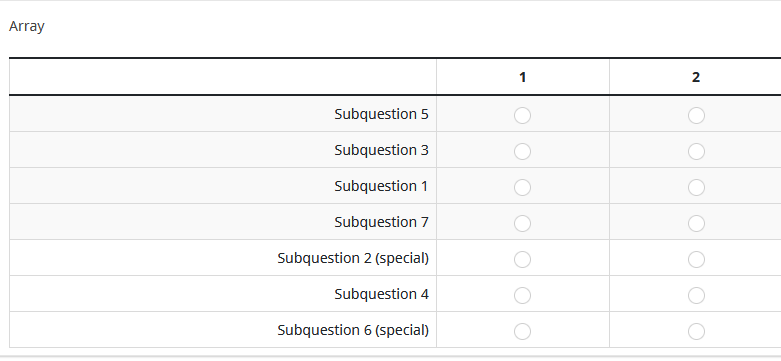Mark option 1 for Subquestion 1
This screenshot has height=361, width=781.
(x=522, y=187)
